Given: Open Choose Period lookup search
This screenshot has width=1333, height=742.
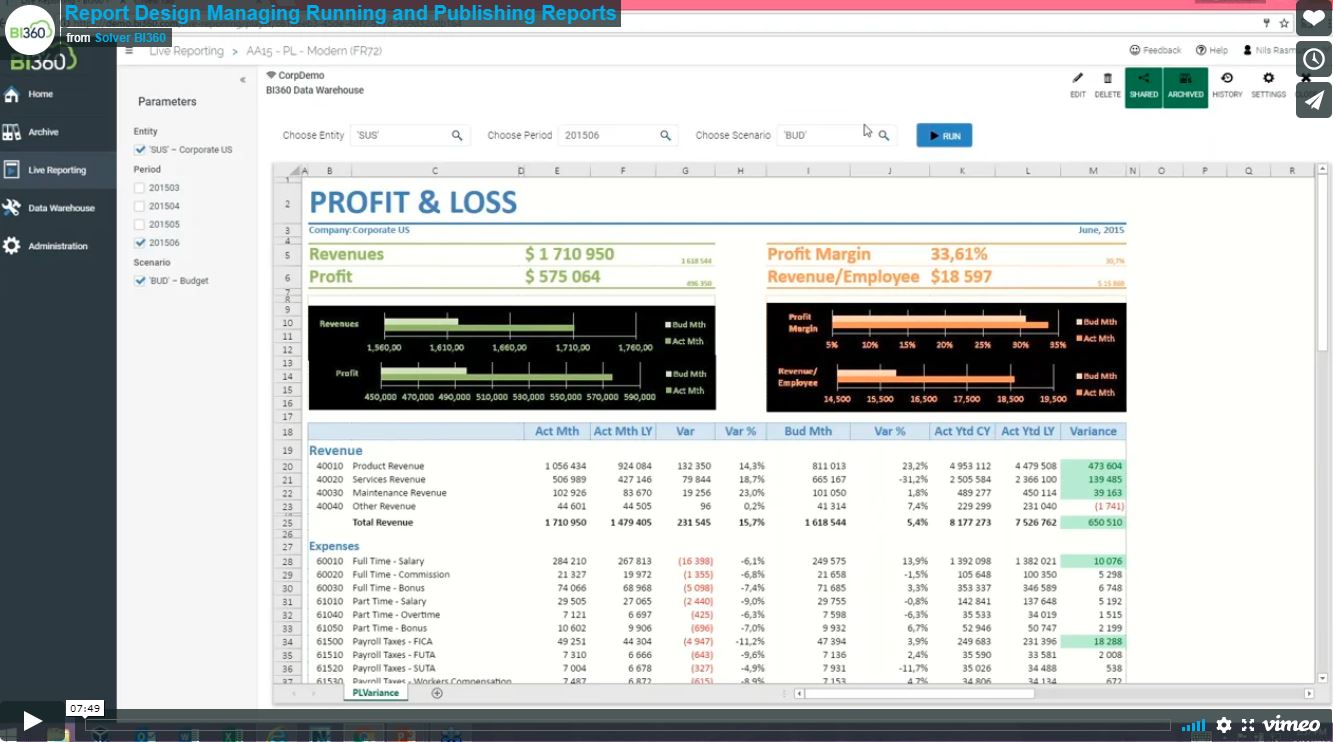Looking at the screenshot, I should pos(665,135).
